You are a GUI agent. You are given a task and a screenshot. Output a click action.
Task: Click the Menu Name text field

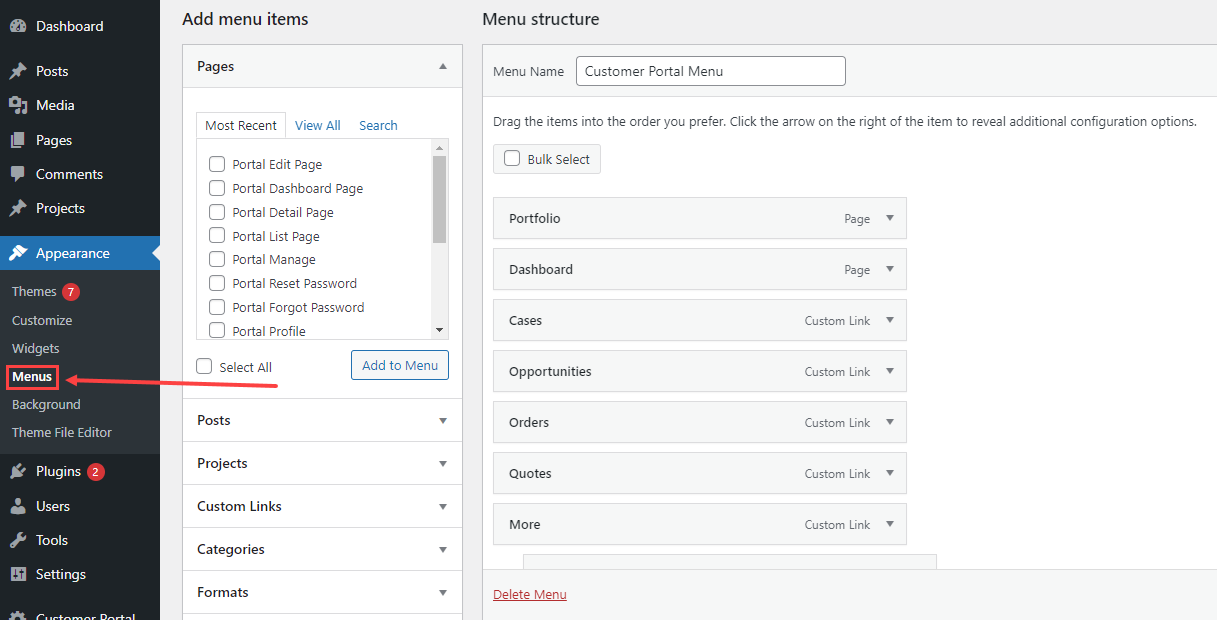coord(710,71)
